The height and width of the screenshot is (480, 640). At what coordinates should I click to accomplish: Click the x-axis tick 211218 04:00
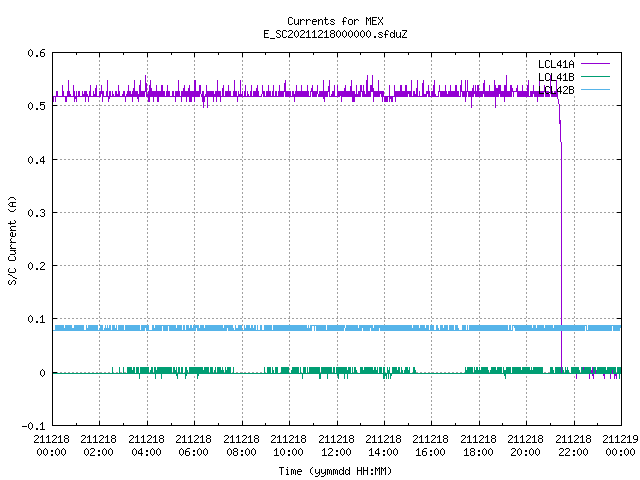point(147,445)
